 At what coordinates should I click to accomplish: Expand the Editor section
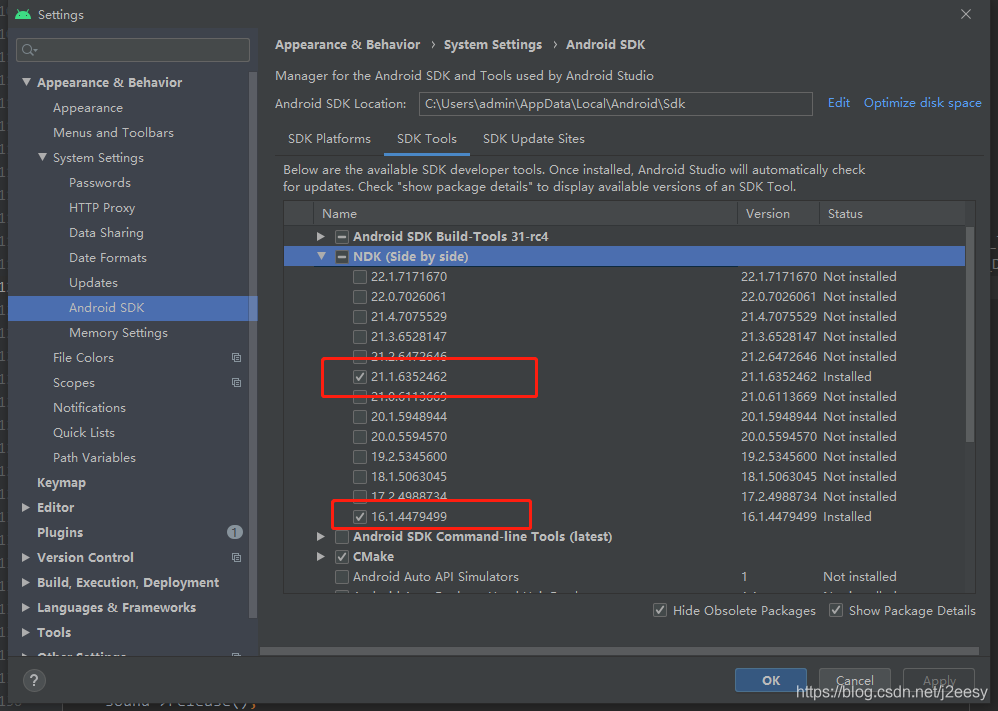tap(25, 507)
